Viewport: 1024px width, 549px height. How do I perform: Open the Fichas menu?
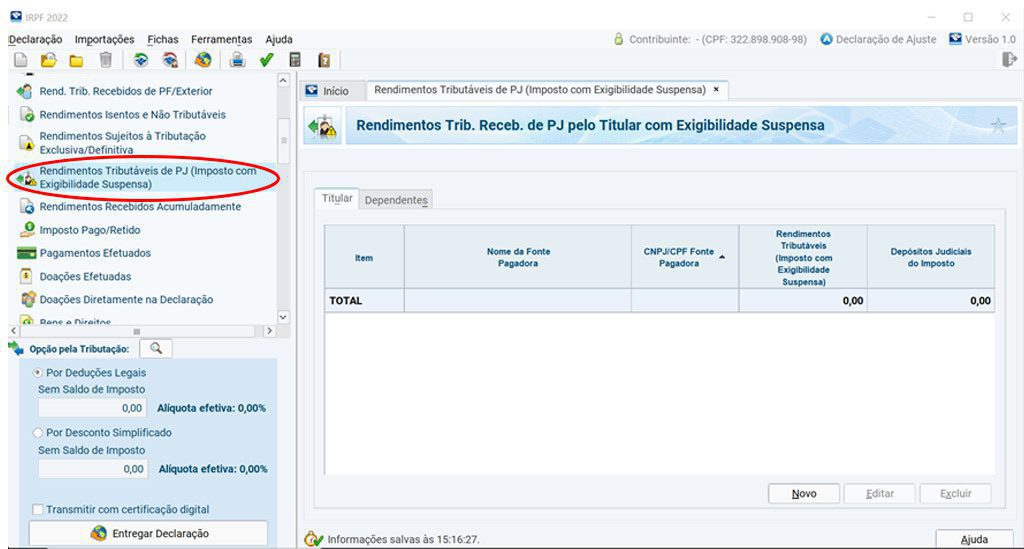pos(163,39)
